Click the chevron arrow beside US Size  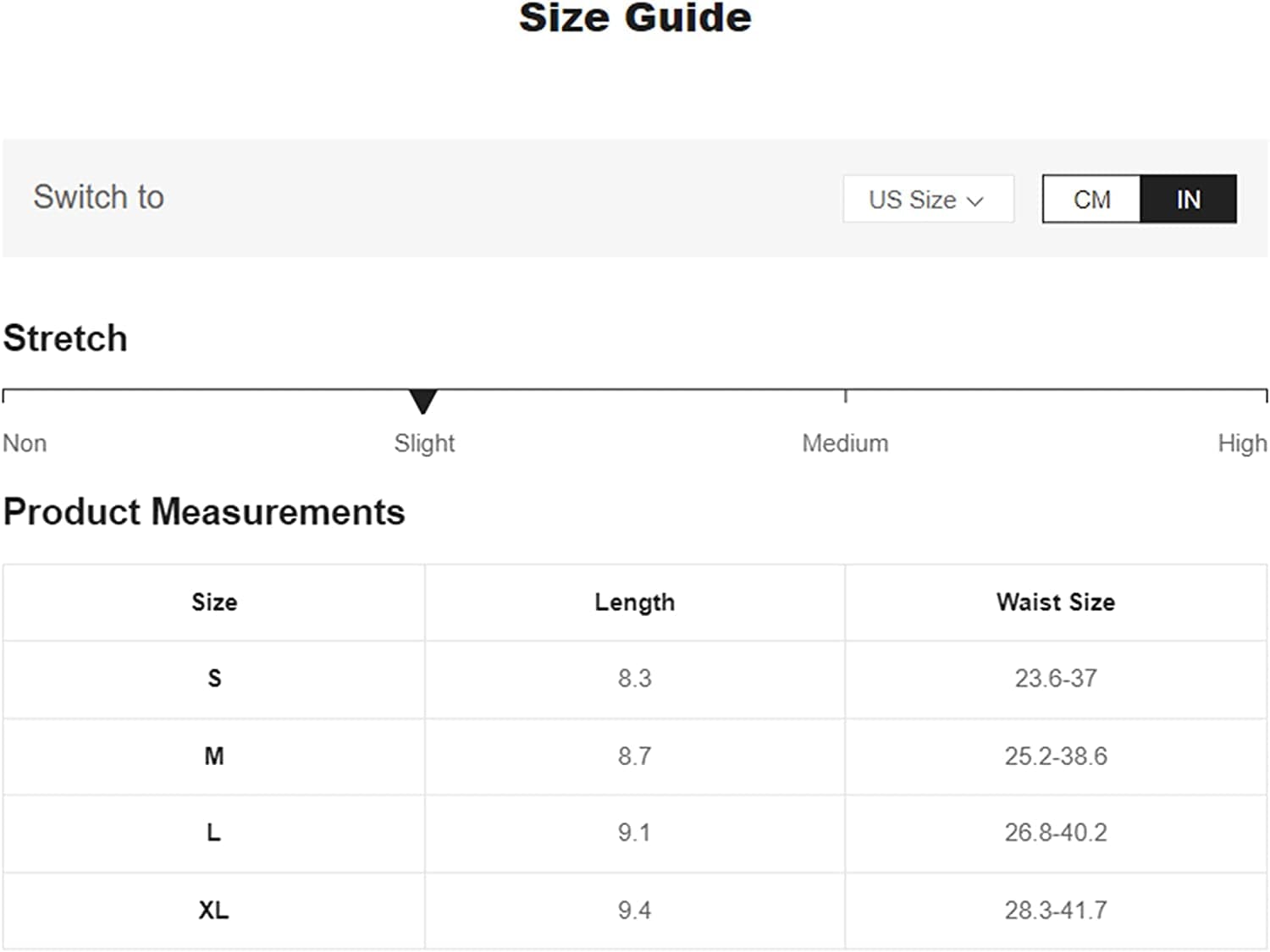tap(975, 201)
